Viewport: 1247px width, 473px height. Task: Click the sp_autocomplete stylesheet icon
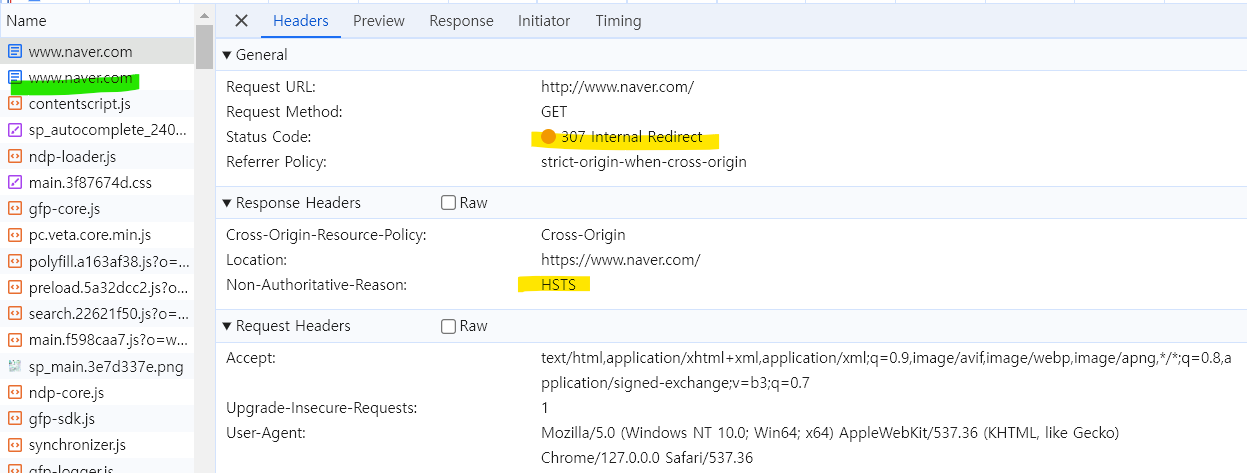(x=15, y=130)
